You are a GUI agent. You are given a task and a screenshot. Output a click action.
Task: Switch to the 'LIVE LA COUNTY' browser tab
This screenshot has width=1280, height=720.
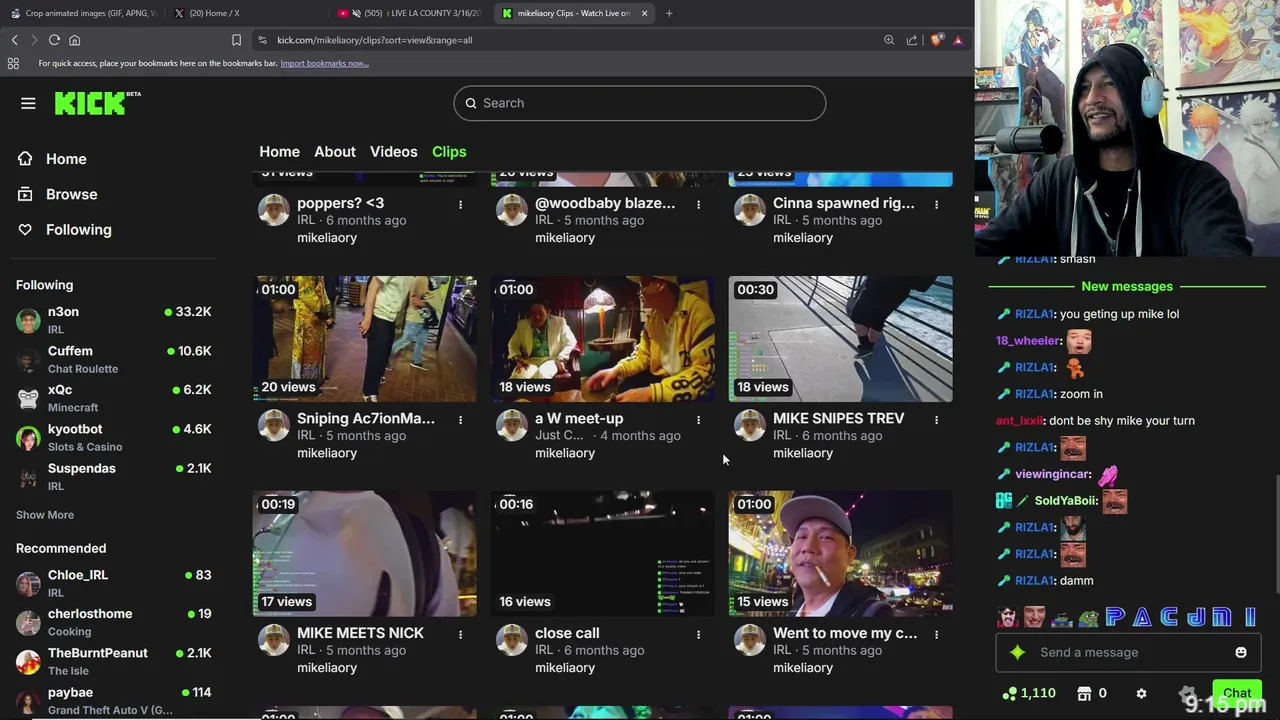point(412,13)
